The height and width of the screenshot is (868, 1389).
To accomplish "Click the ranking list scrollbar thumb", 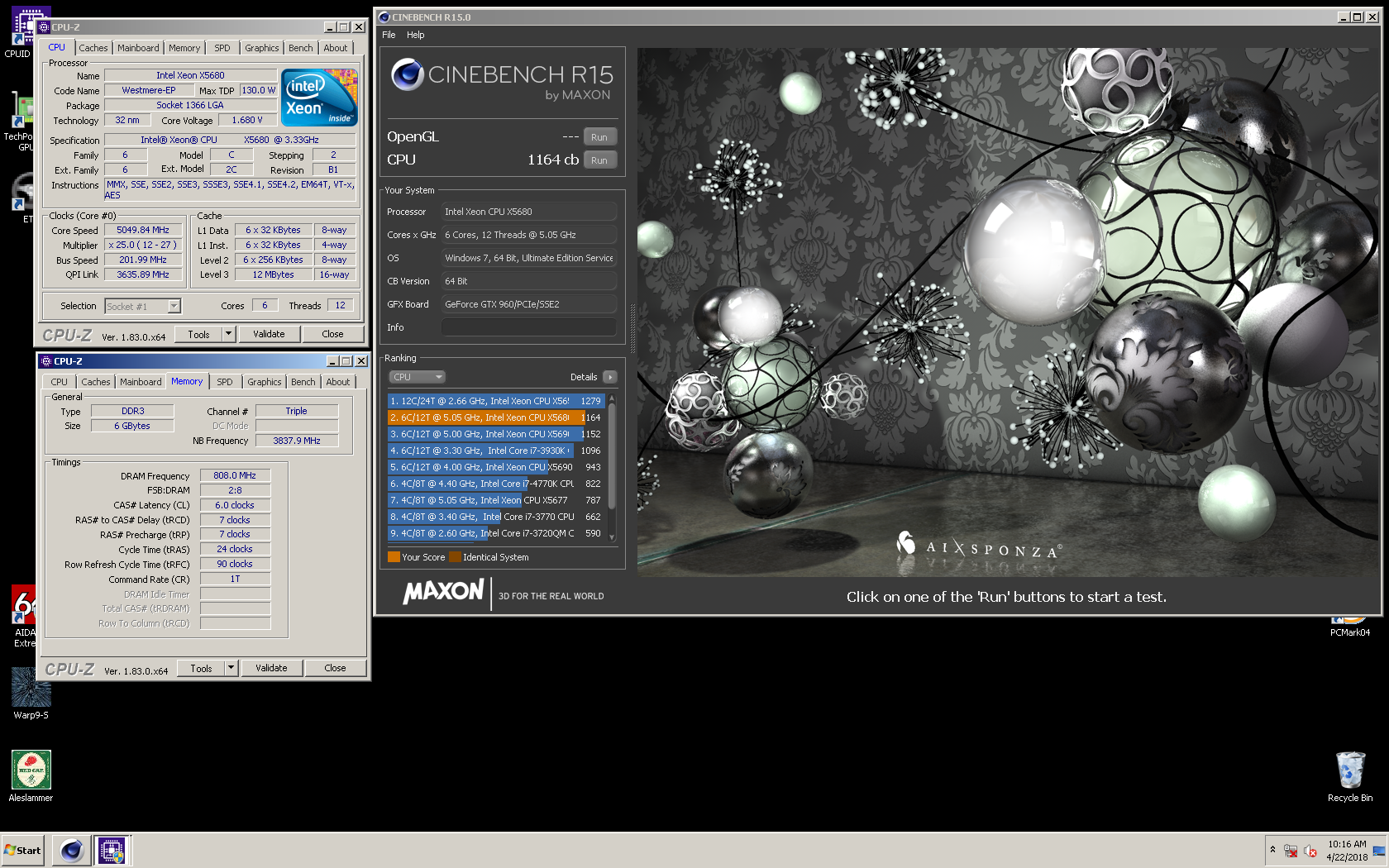I will coord(612,456).
